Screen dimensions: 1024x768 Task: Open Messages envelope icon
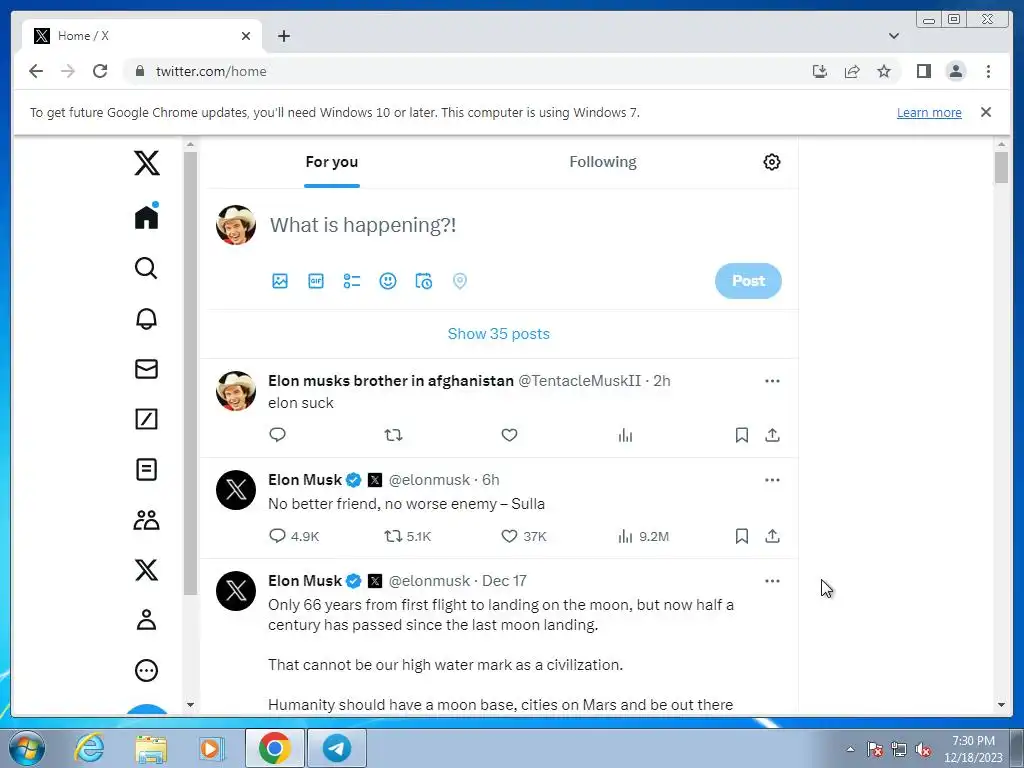(146, 369)
